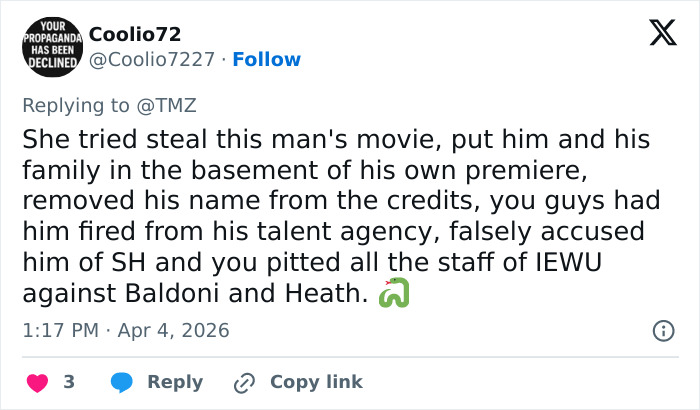The width and height of the screenshot is (700, 410).
Task: Open the tweet info circle icon
Action: (x=662, y=330)
